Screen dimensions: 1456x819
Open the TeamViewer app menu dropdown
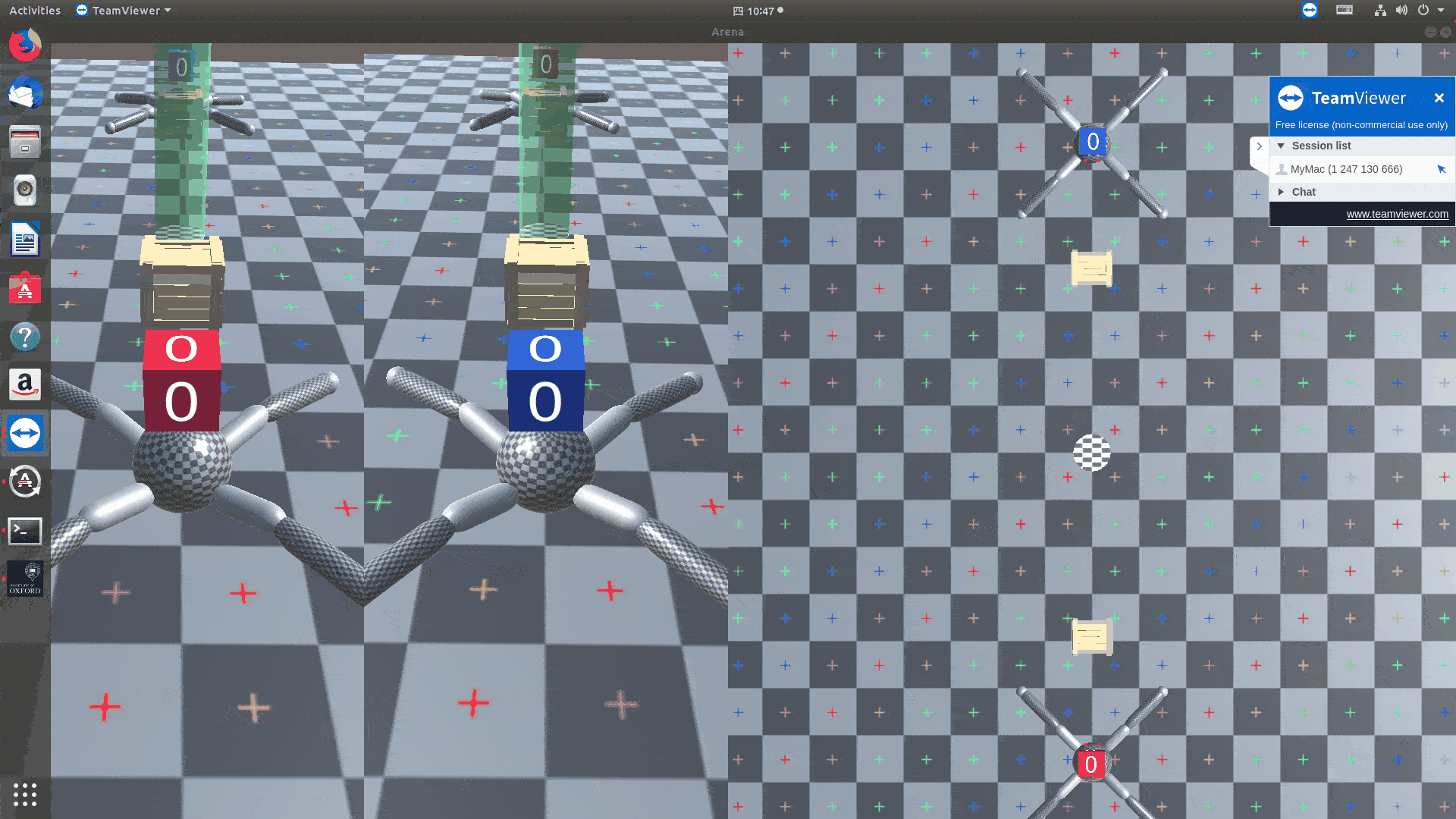[x=125, y=11]
